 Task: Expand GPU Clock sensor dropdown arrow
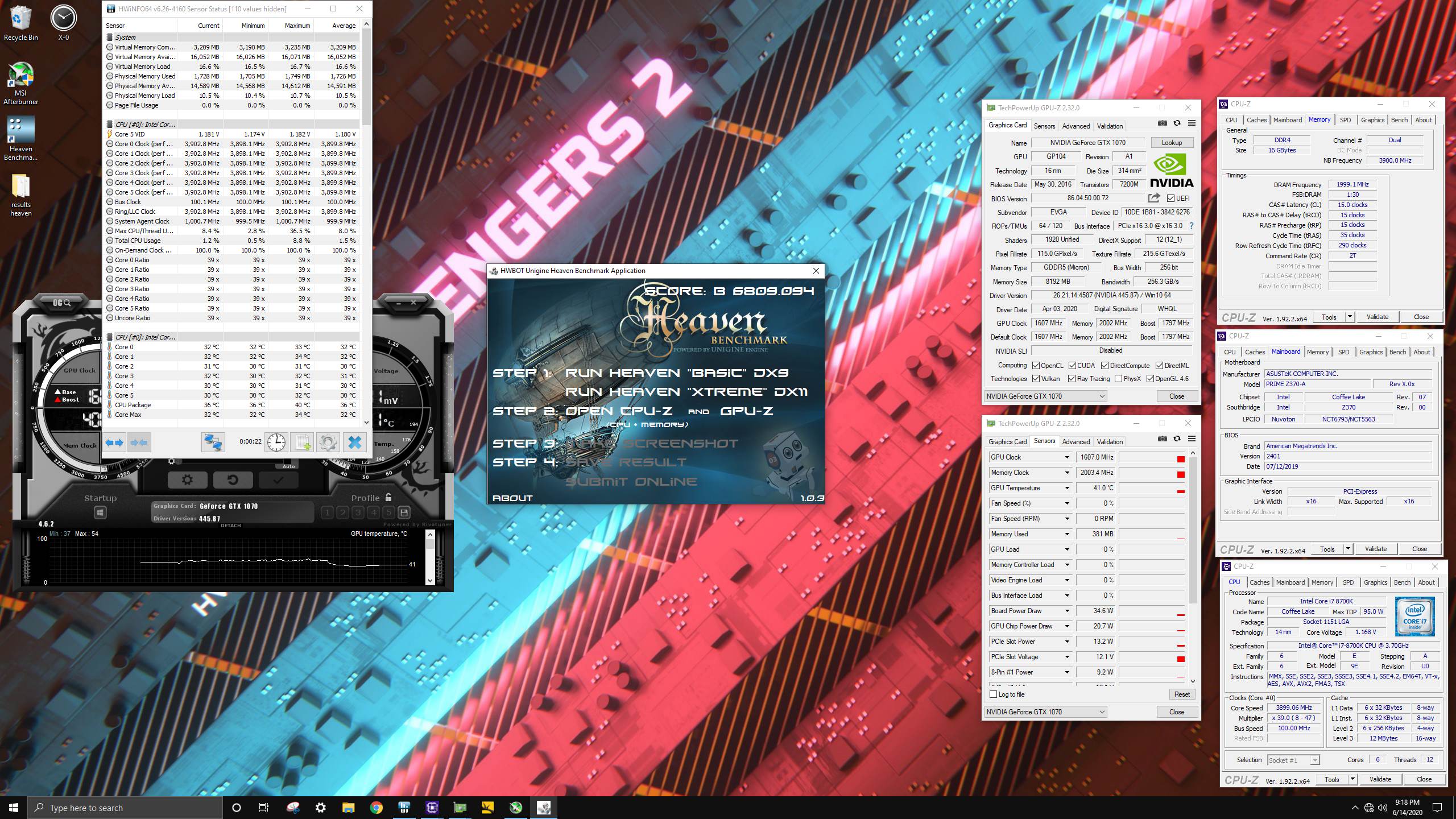(1066, 457)
